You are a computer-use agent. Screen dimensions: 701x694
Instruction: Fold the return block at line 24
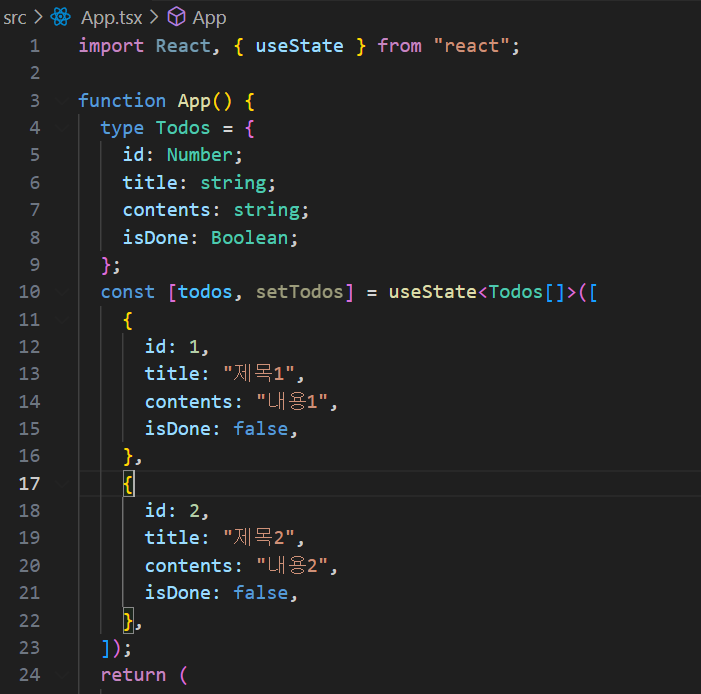tap(62, 674)
